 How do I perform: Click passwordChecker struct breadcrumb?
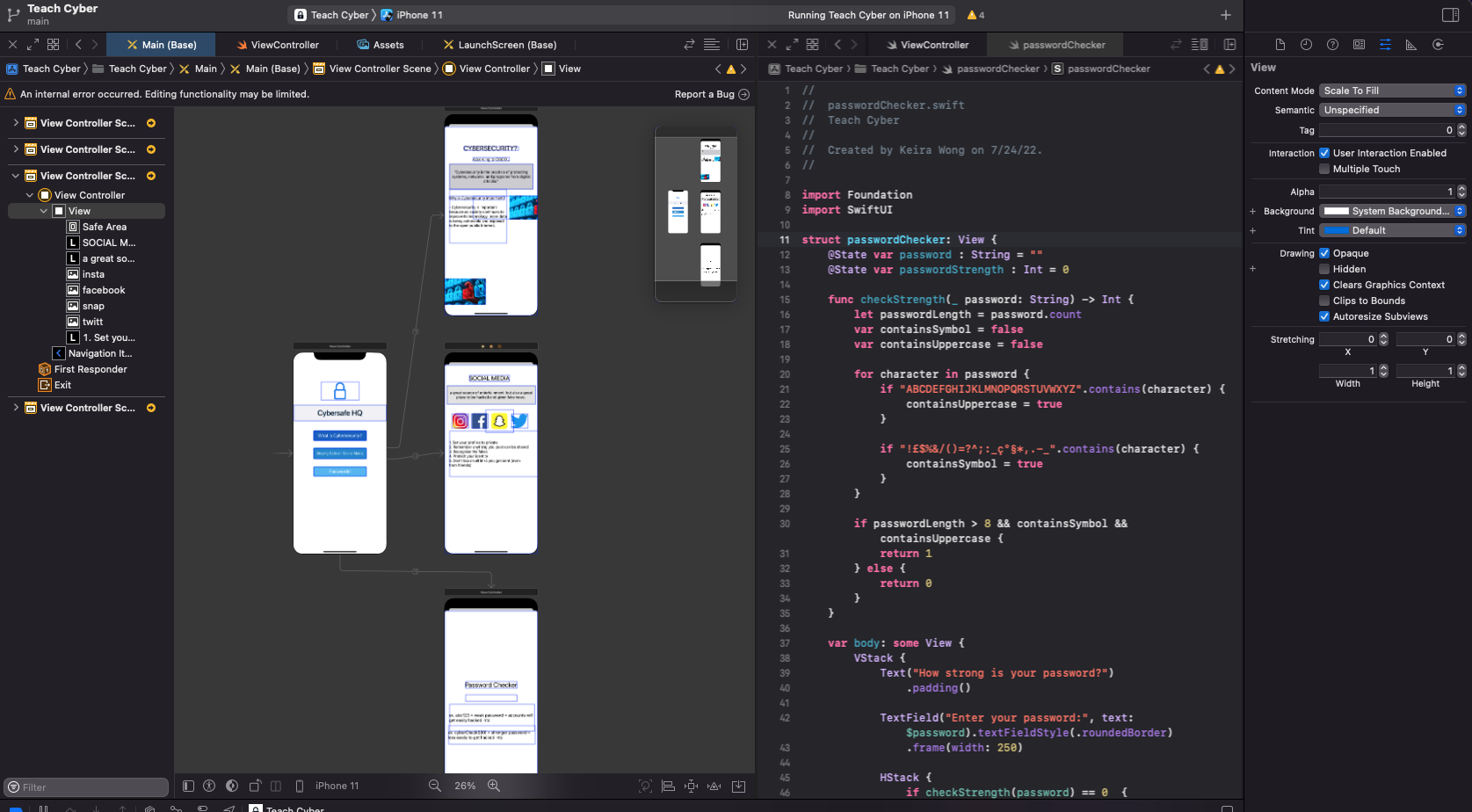1101,69
